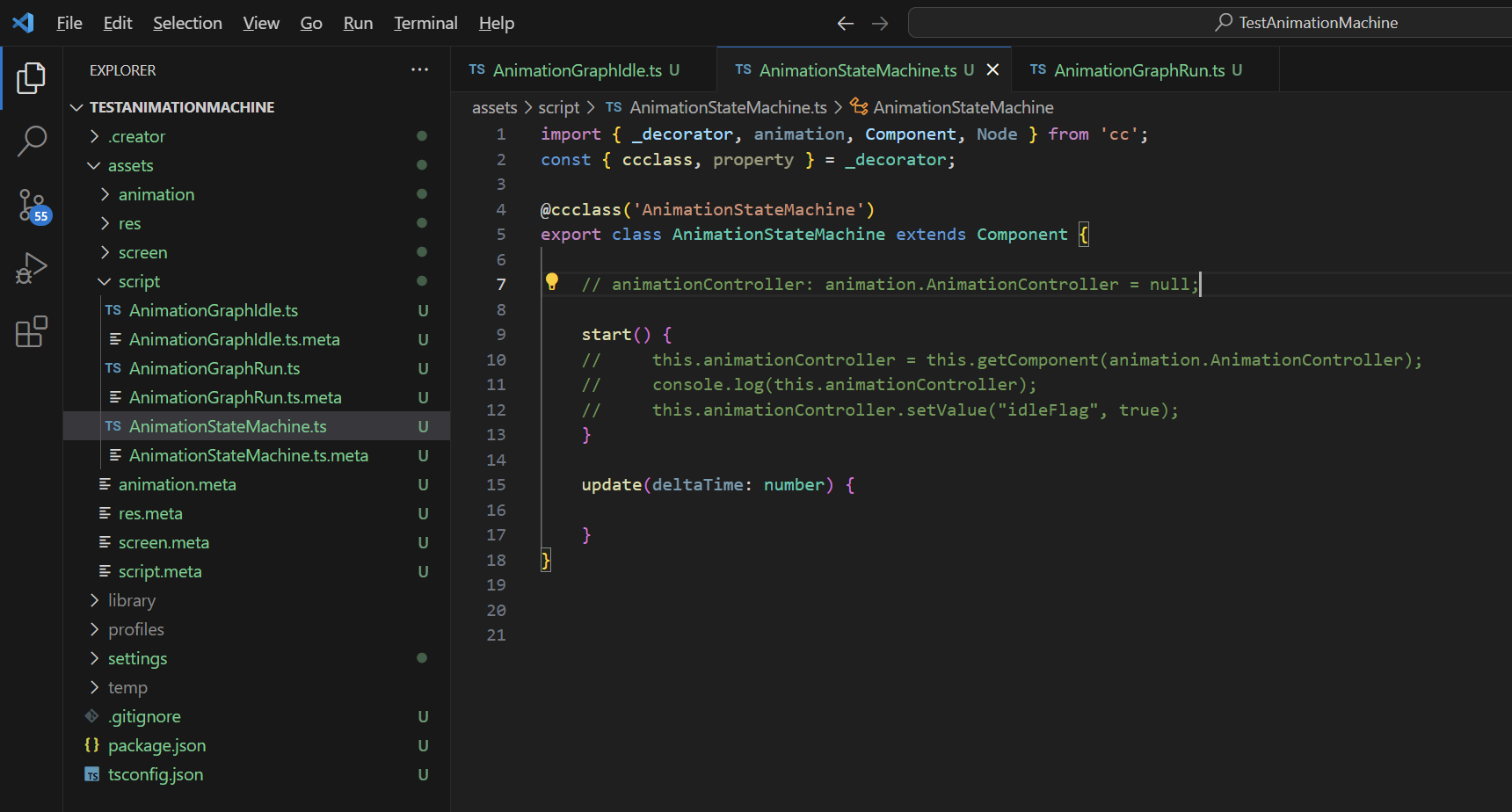Viewport: 1512px width, 812px height.
Task: Open the Search view icon
Action: click(x=31, y=141)
